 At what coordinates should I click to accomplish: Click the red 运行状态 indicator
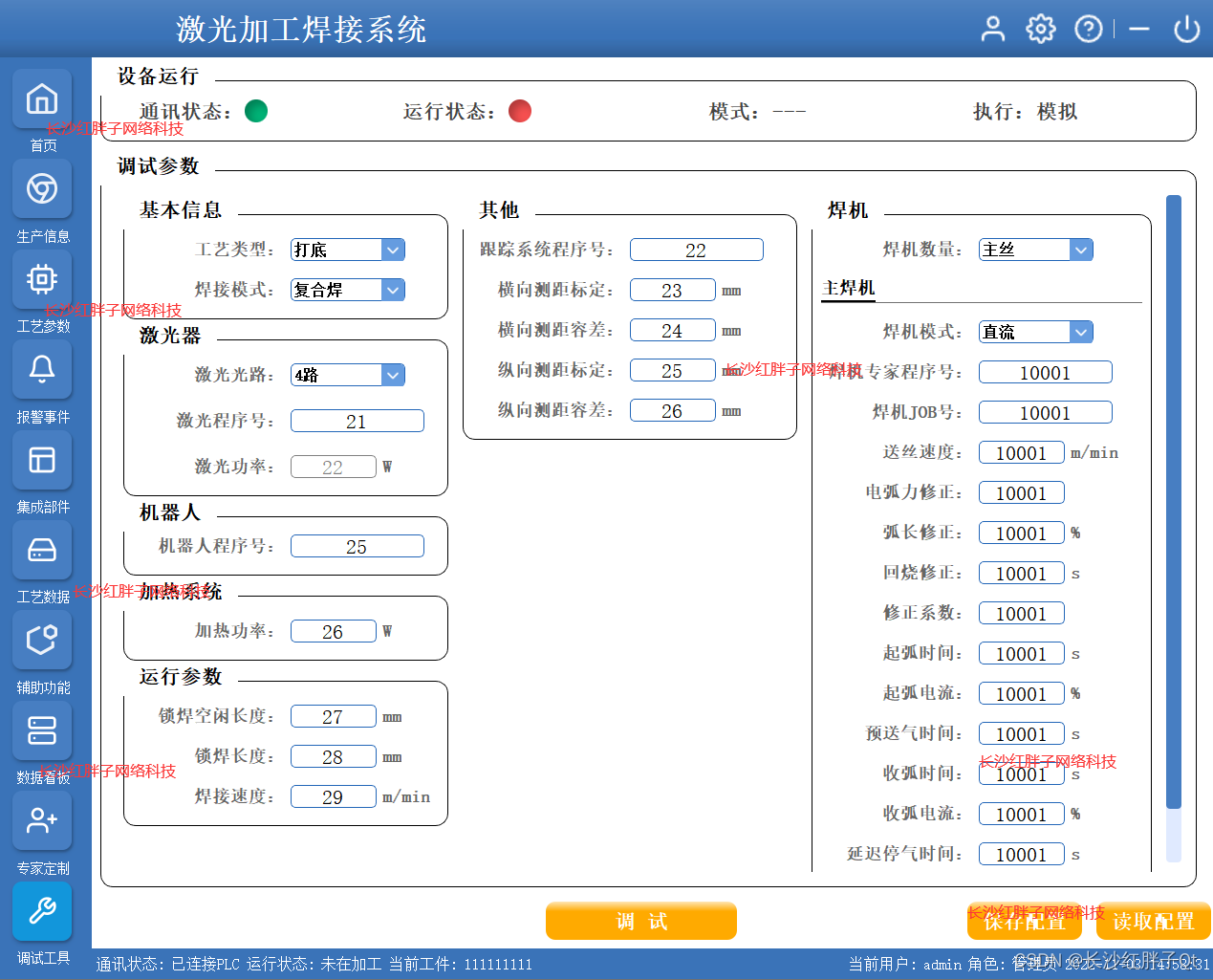point(520,111)
